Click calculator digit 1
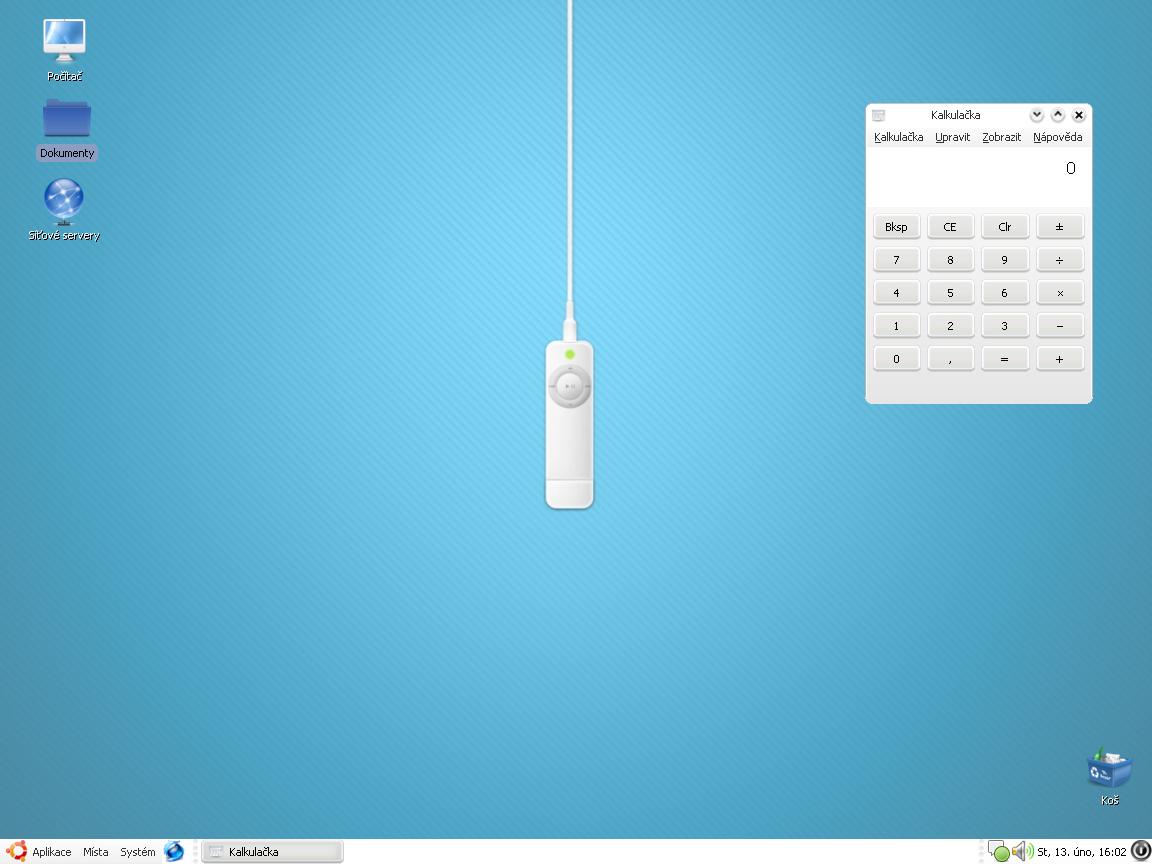Viewport: 1152px width, 864px height. coord(896,325)
